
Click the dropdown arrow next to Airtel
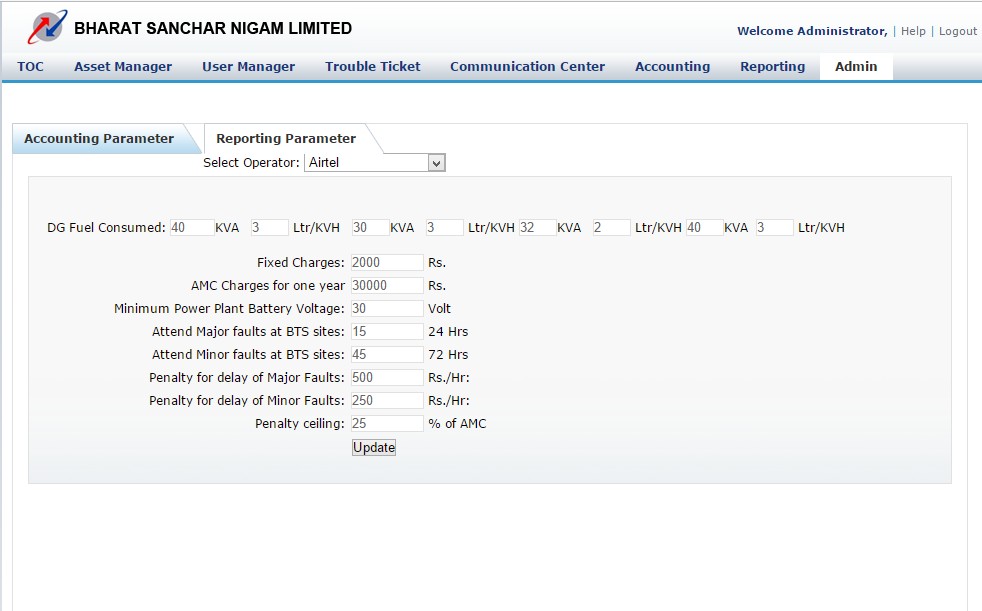click(438, 162)
